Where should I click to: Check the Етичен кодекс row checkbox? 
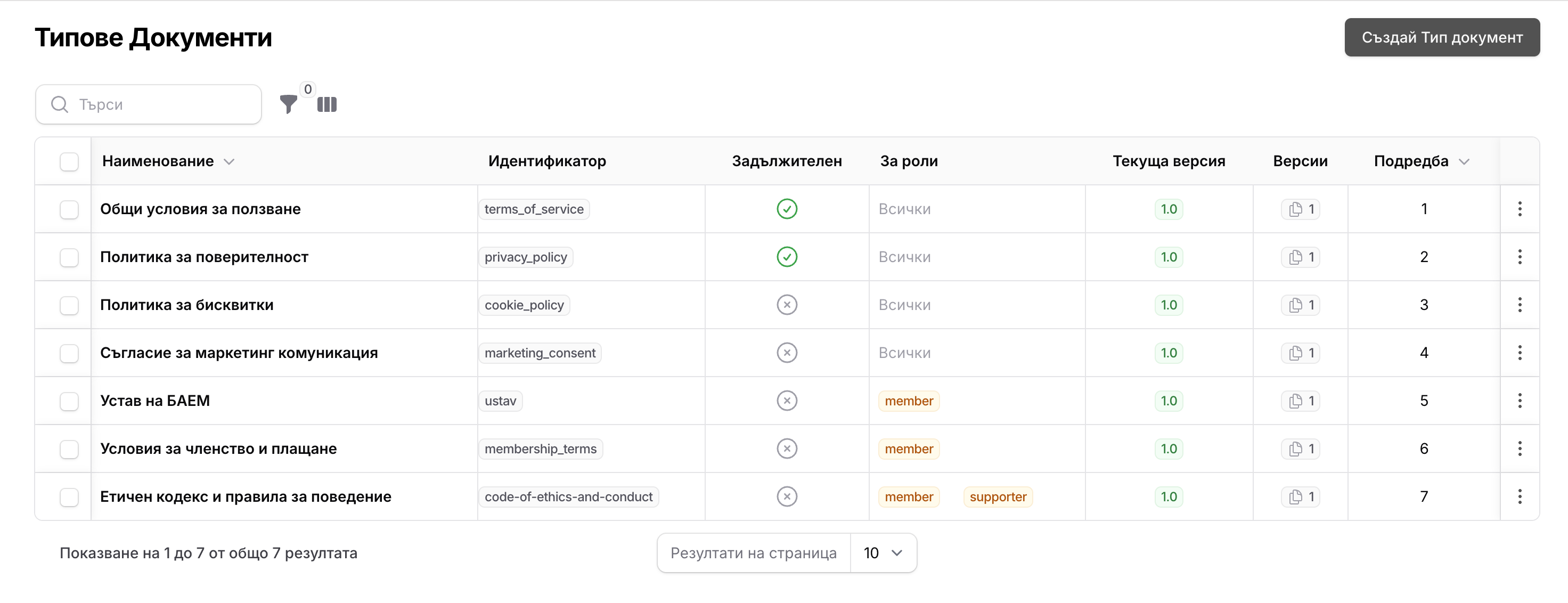point(69,496)
